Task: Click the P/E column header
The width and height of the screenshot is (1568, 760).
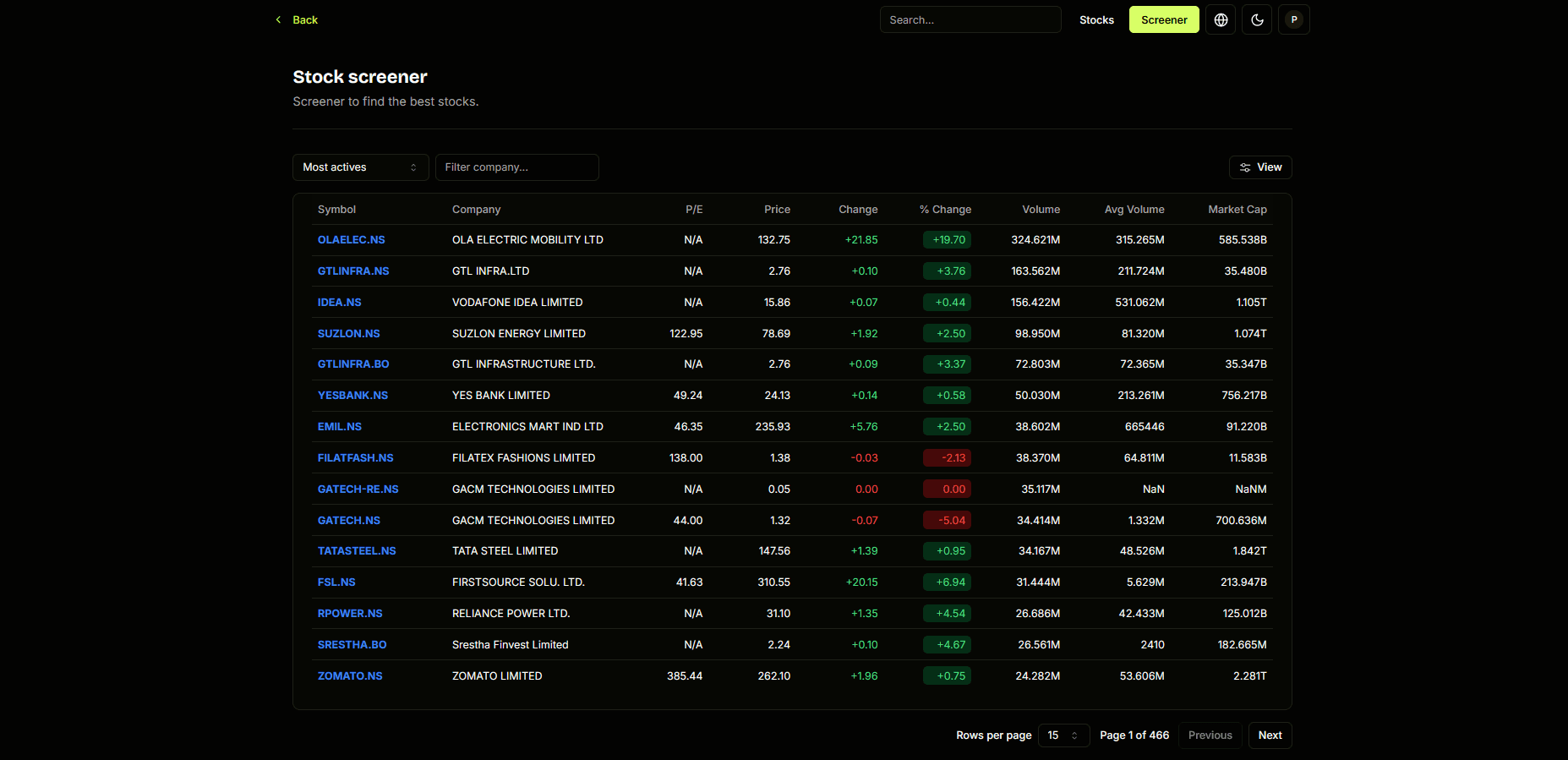Action: point(694,210)
